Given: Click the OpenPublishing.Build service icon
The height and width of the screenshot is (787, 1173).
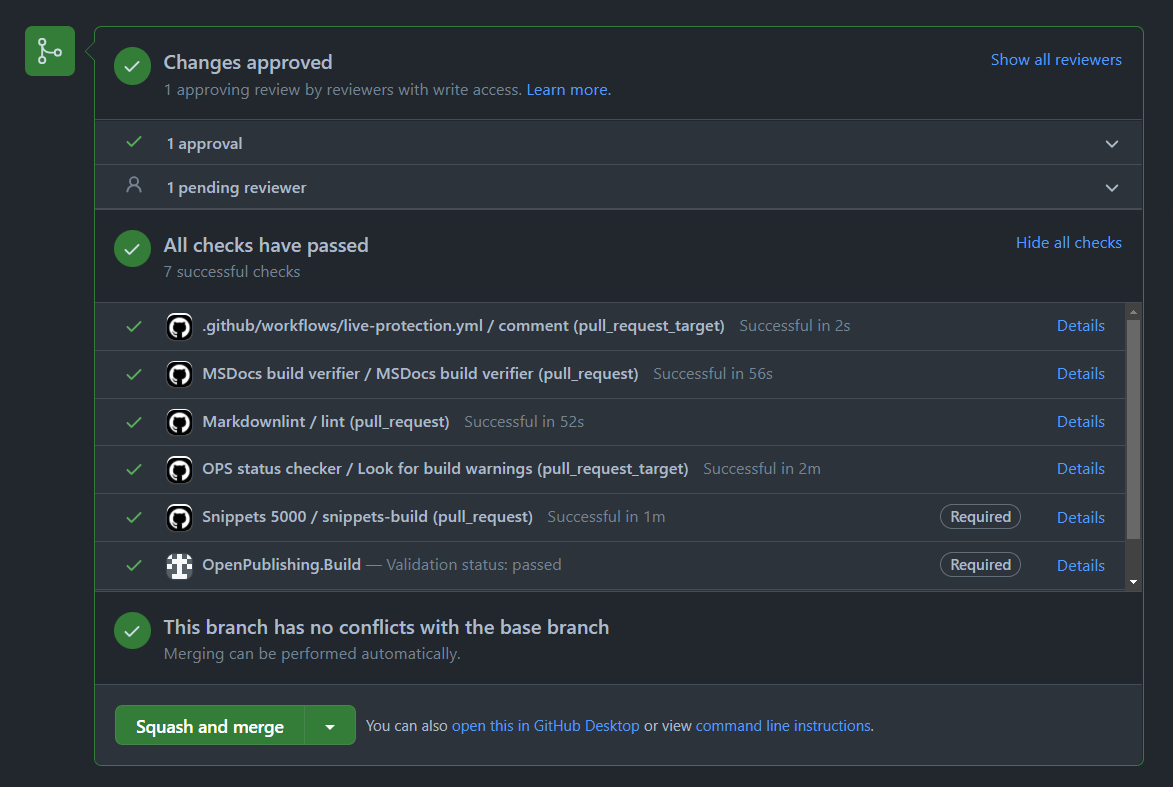Looking at the screenshot, I should click(x=179, y=564).
